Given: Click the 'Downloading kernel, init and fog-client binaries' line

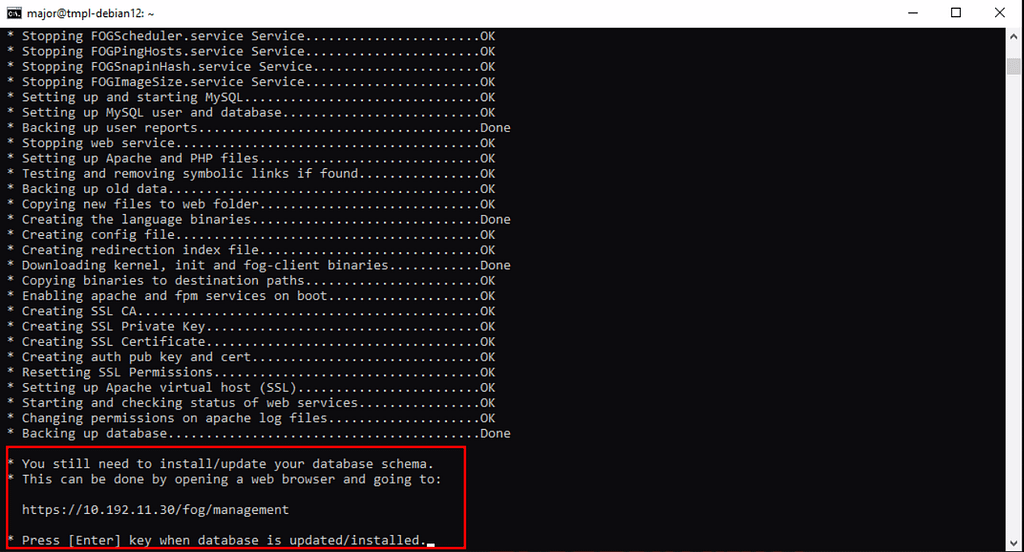Looking at the screenshot, I should (259, 265).
